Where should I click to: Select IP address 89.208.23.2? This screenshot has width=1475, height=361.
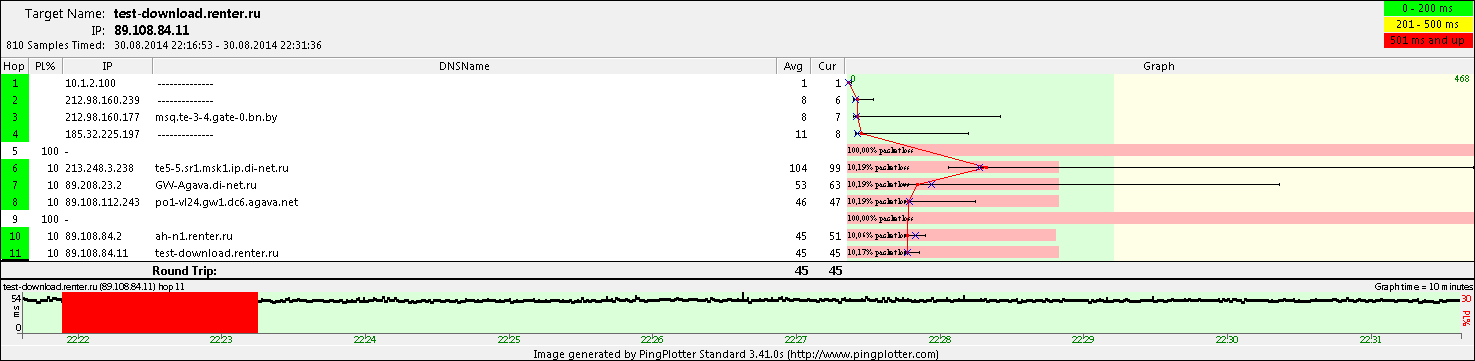93,185
